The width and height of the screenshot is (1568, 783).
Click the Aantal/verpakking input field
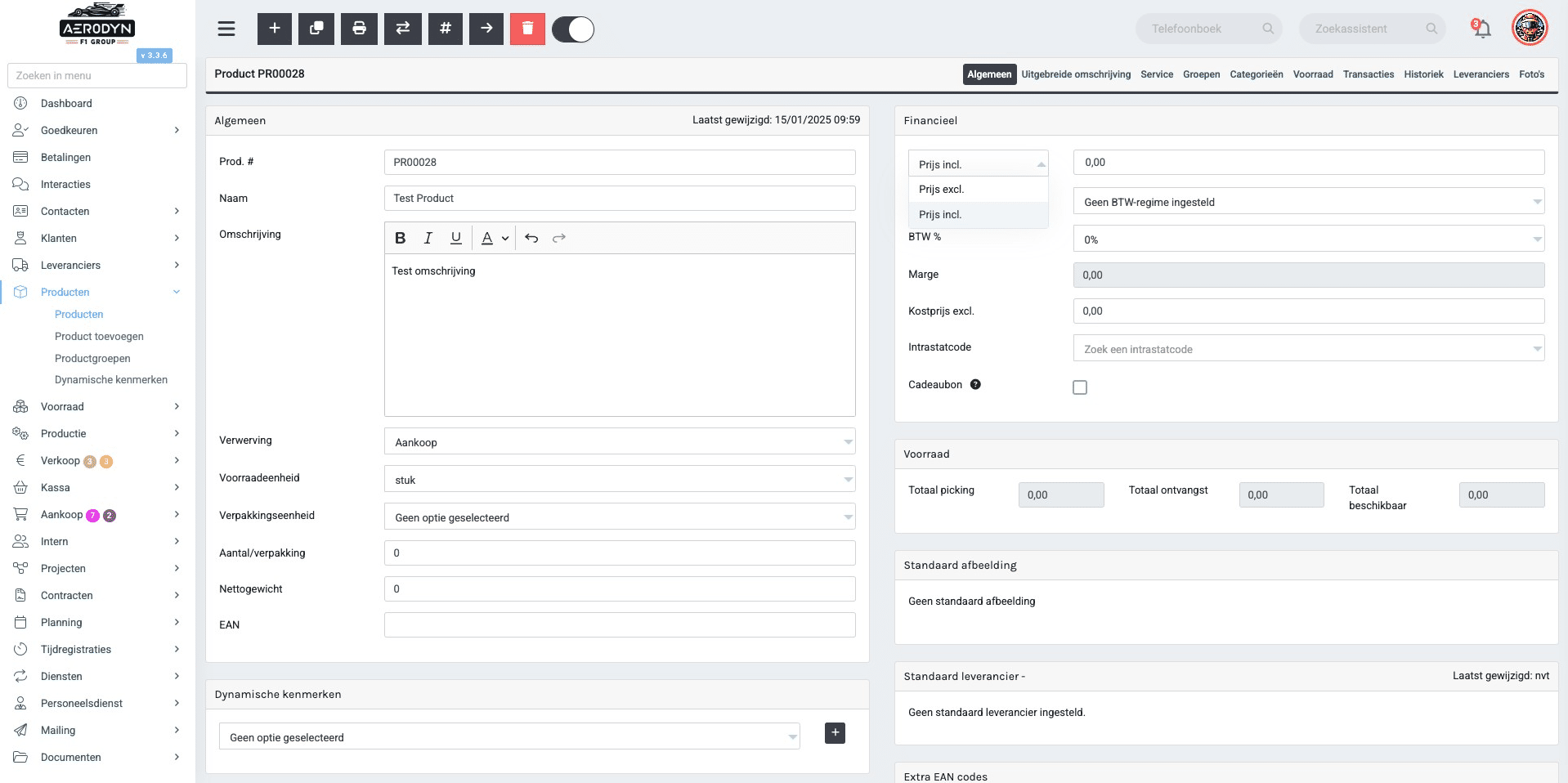point(620,553)
